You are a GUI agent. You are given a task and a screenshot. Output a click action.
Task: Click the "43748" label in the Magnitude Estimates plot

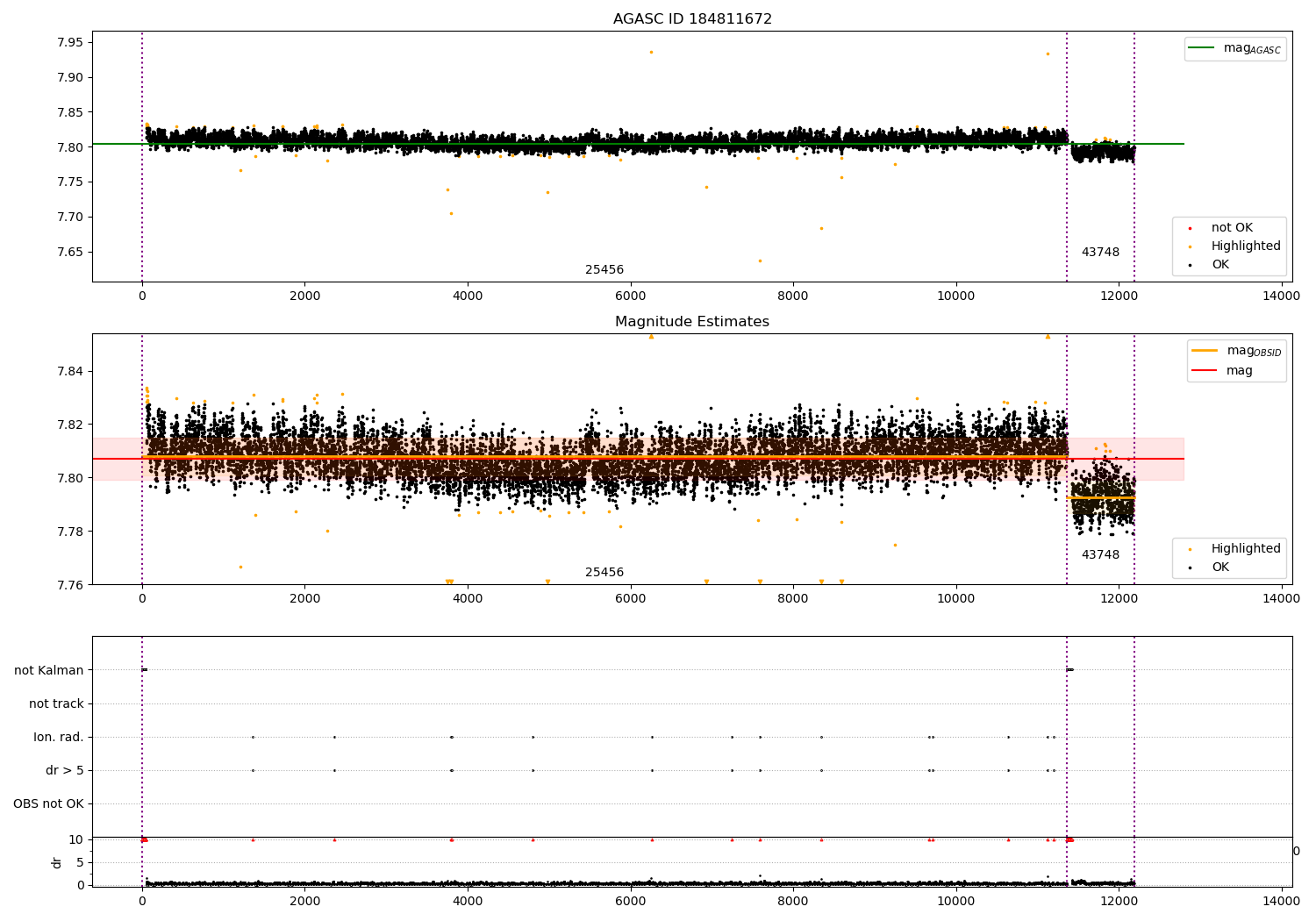tap(1100, 555)
